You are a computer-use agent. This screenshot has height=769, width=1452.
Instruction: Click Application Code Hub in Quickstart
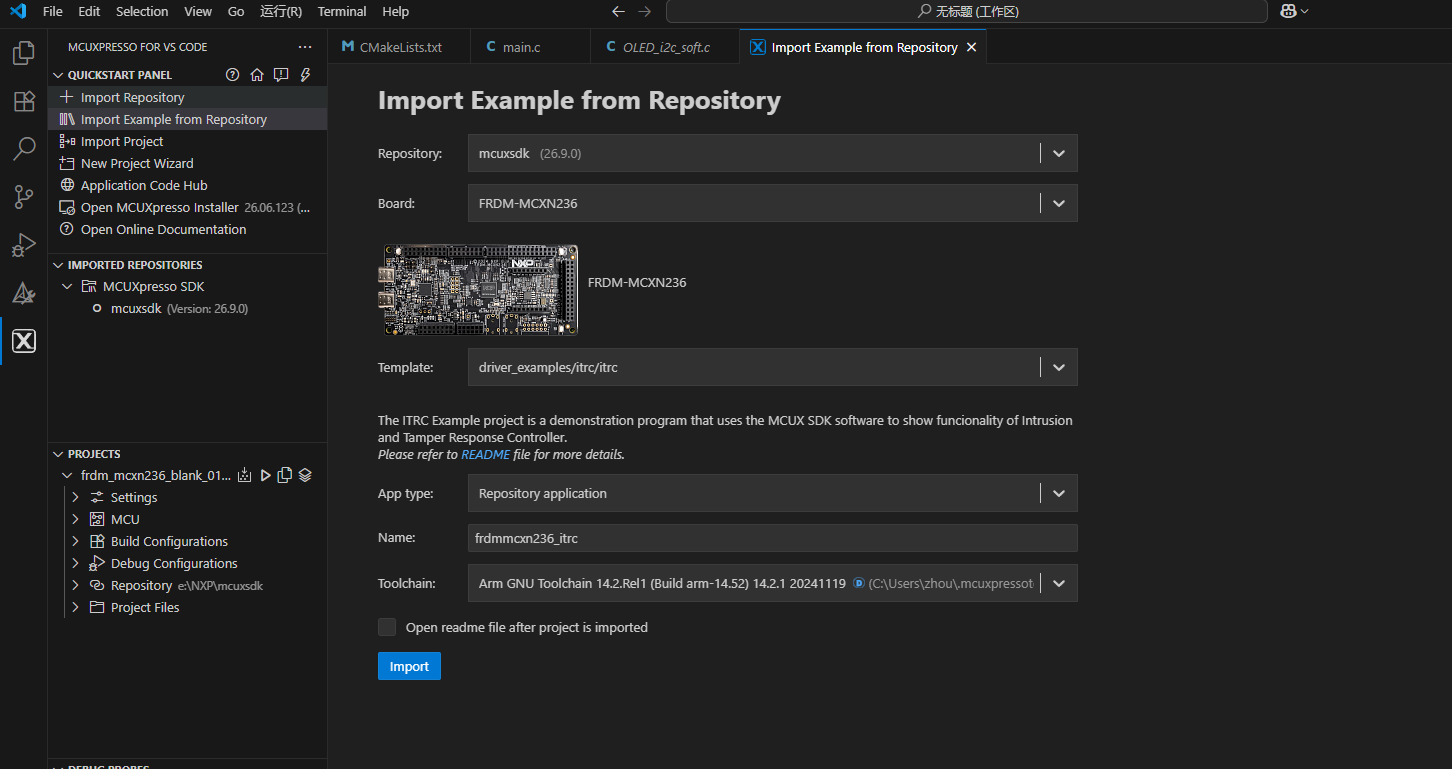[x=144, y=185]
